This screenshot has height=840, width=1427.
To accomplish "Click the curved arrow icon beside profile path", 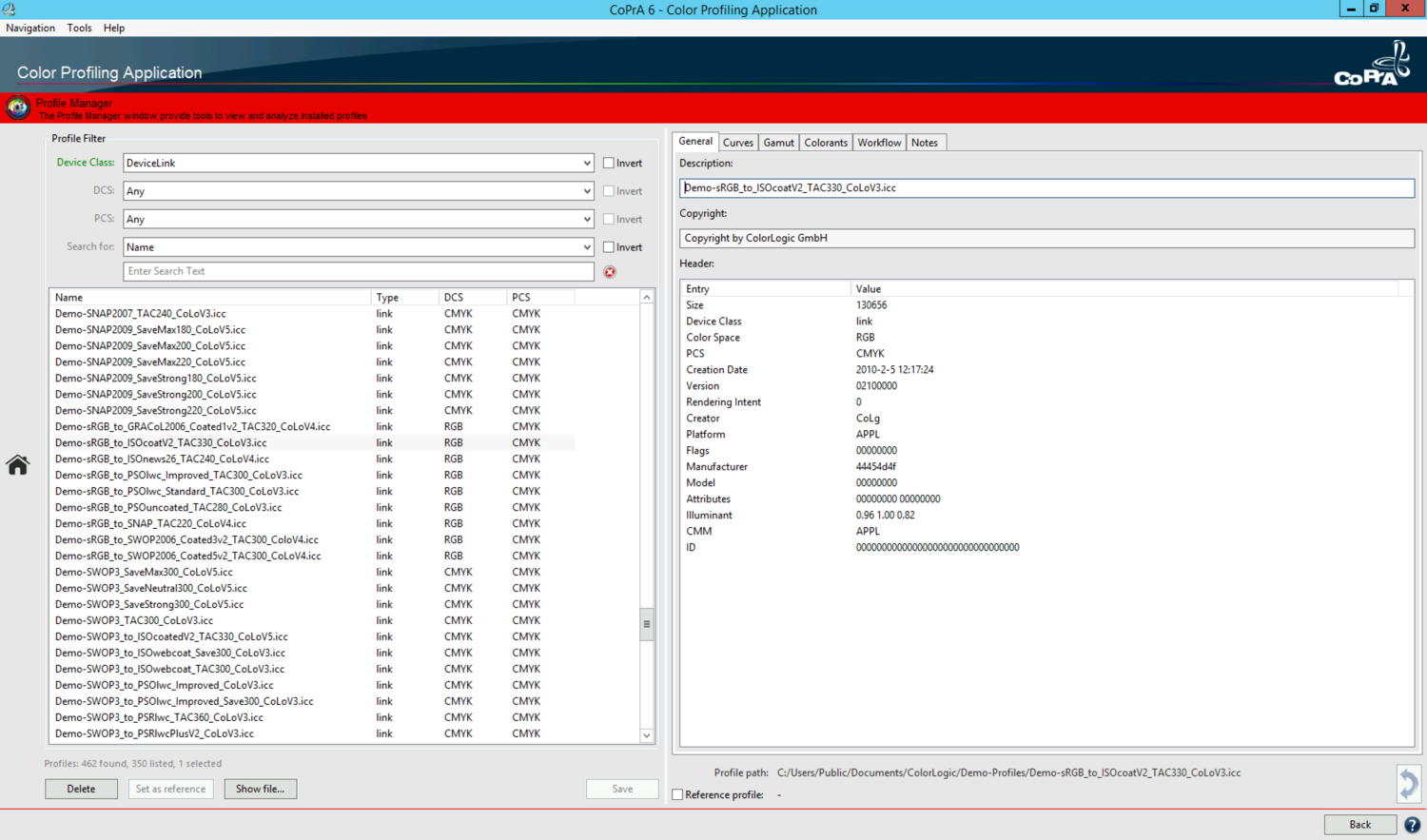I will 1408,783.
